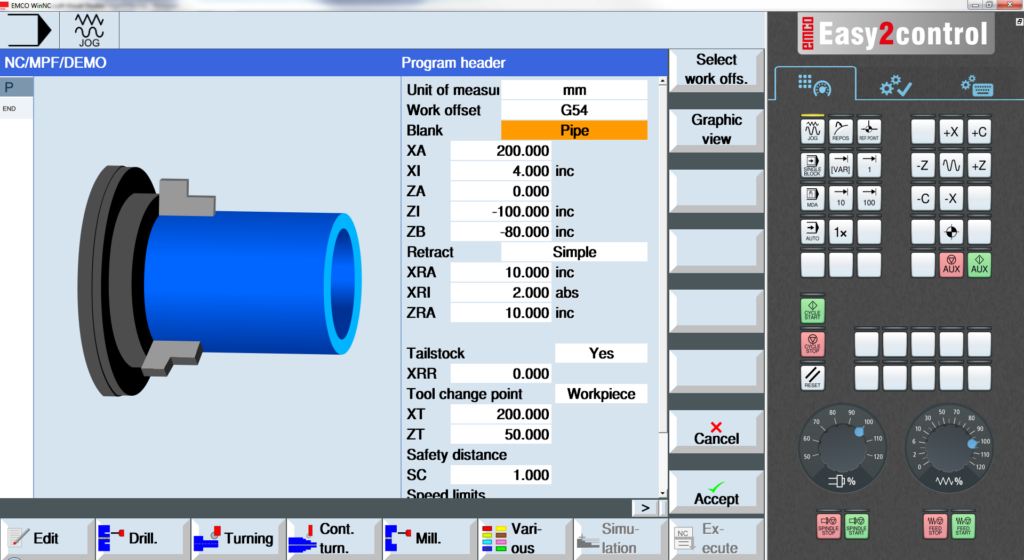This screenshot has width=1024, height=560.
Task: Cancel the program header dialog
Action: (716, 432)
